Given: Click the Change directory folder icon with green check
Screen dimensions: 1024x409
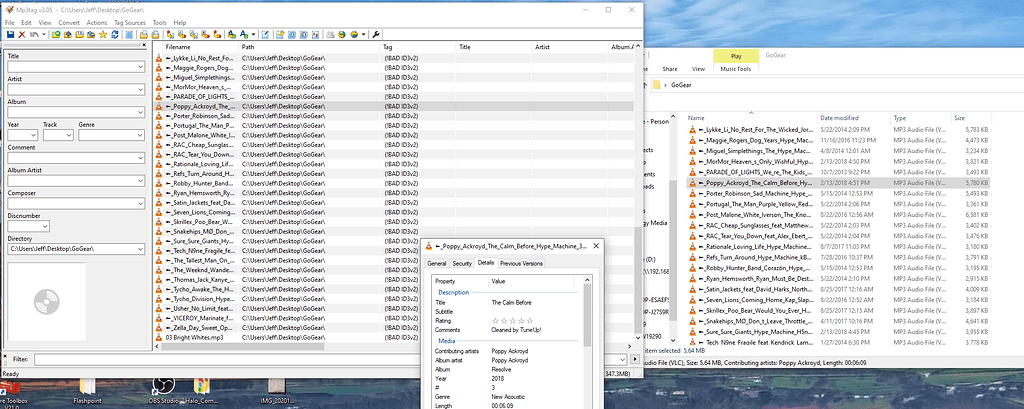Looking at the screenshot, I should [x=56, y=34].
